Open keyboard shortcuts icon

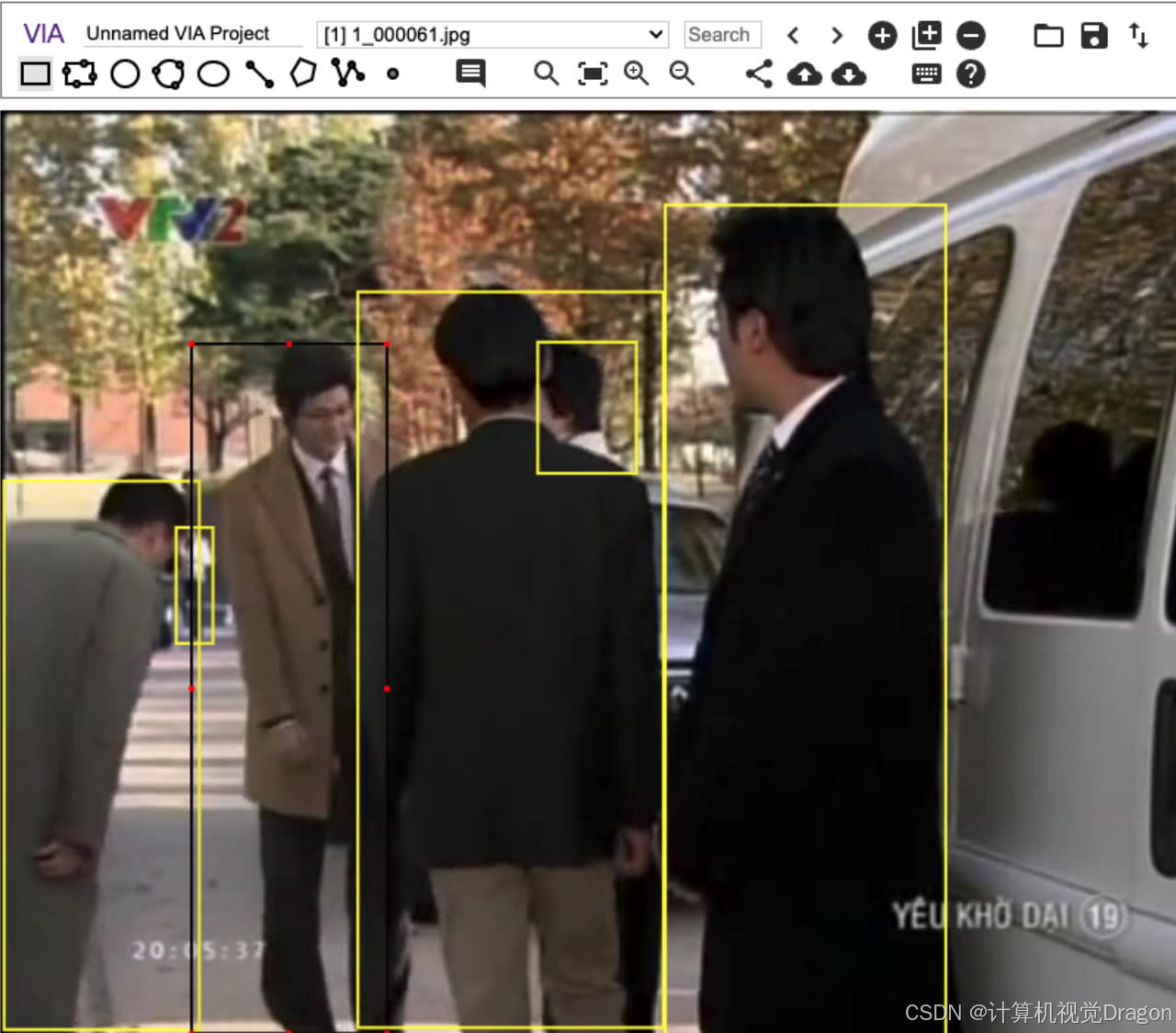926,74
